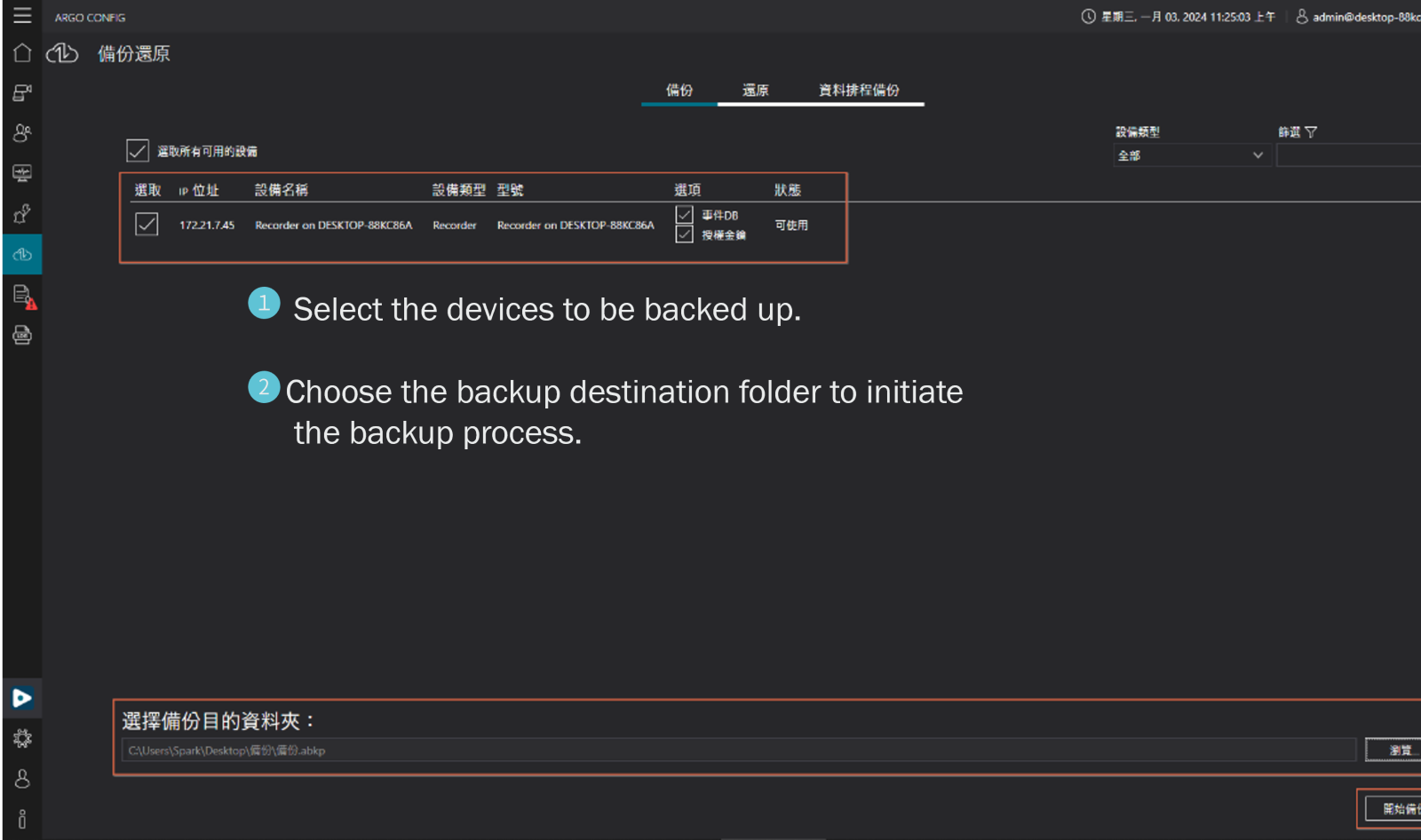Switch to the 資料排程備份 tab
Image resolution: width=1421 pixels, height=840 pixels.
pos(858,91)
